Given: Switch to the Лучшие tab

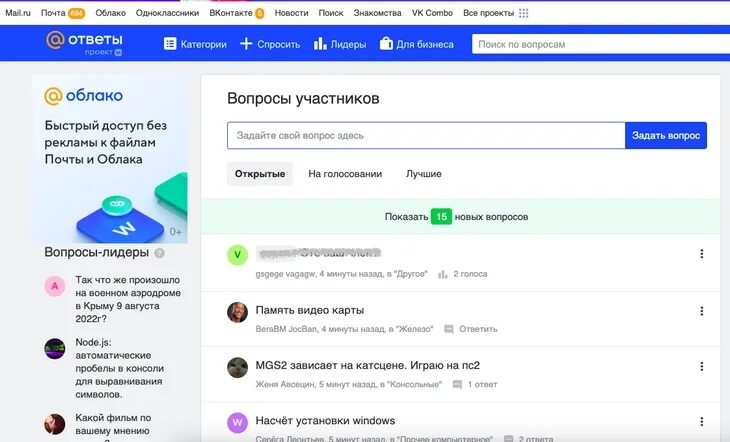Looking at the screenshot, I should pos(424,174).
